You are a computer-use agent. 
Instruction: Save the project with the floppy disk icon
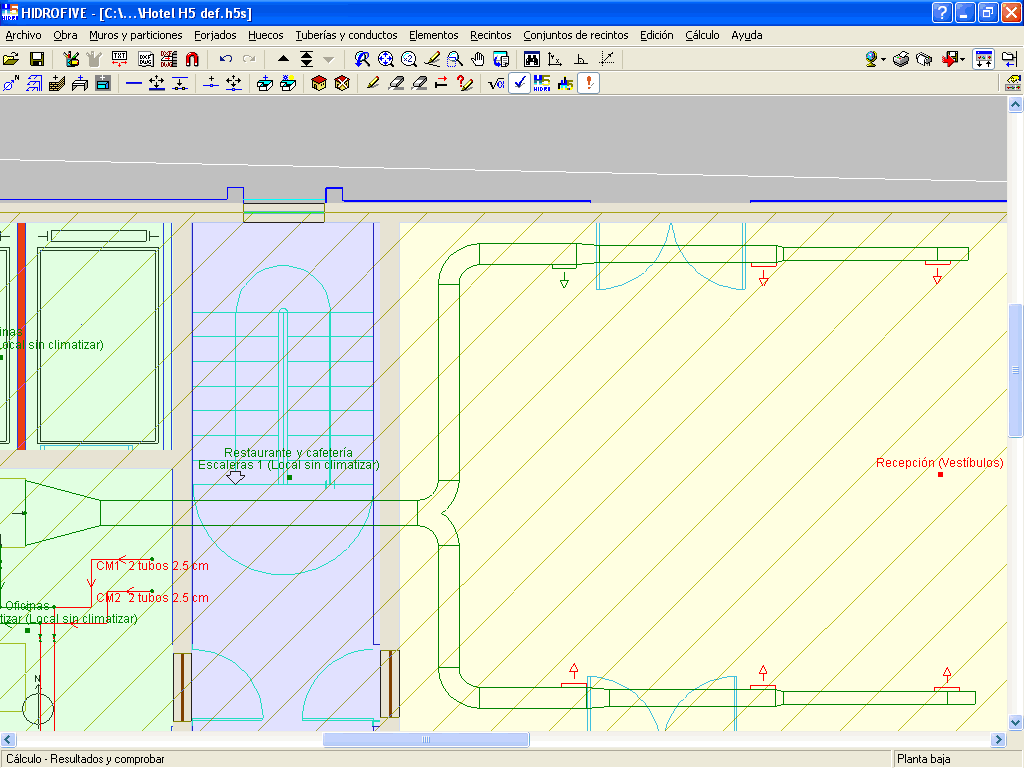(x=36, y=59)
